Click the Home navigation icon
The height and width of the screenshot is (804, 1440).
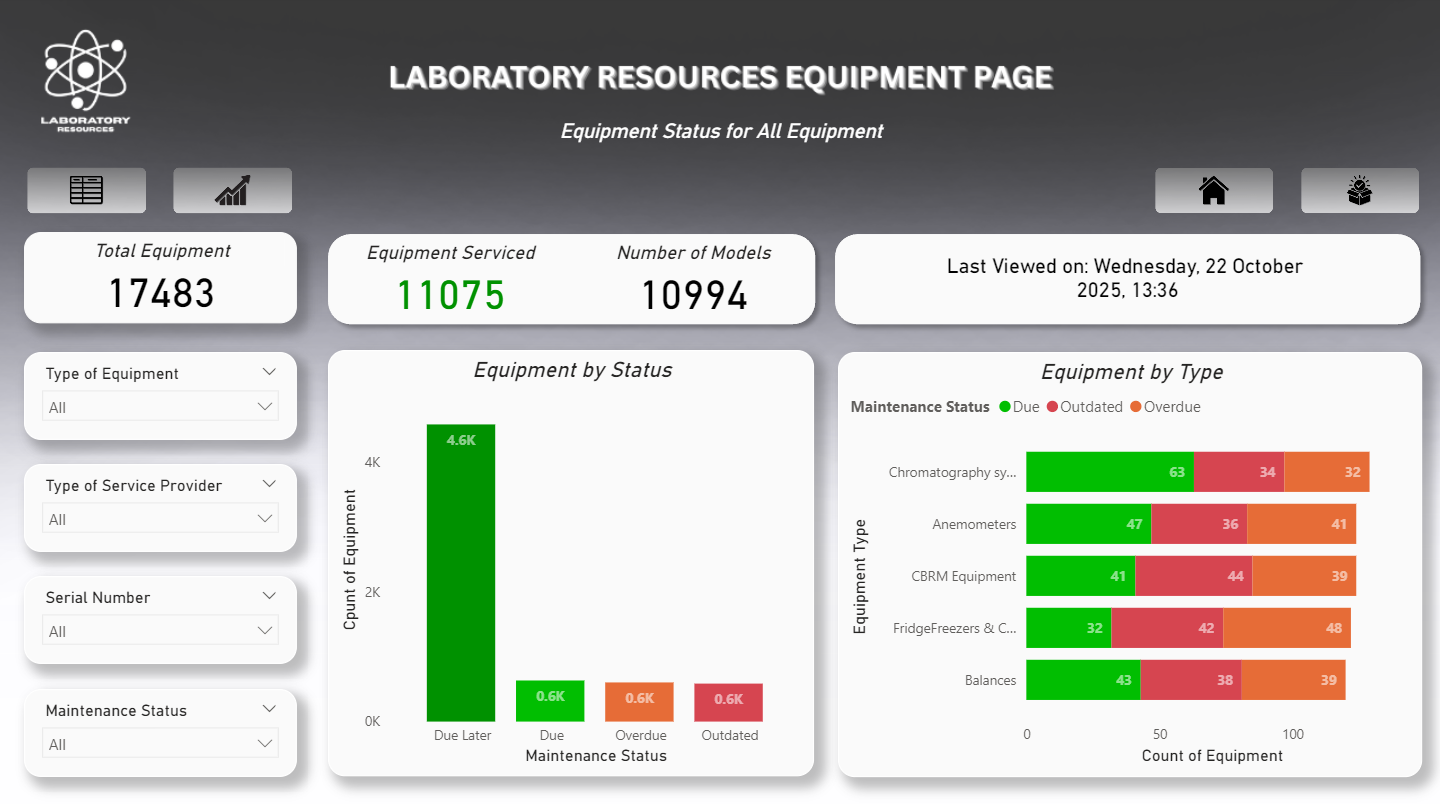click(x=1214, y=190)
